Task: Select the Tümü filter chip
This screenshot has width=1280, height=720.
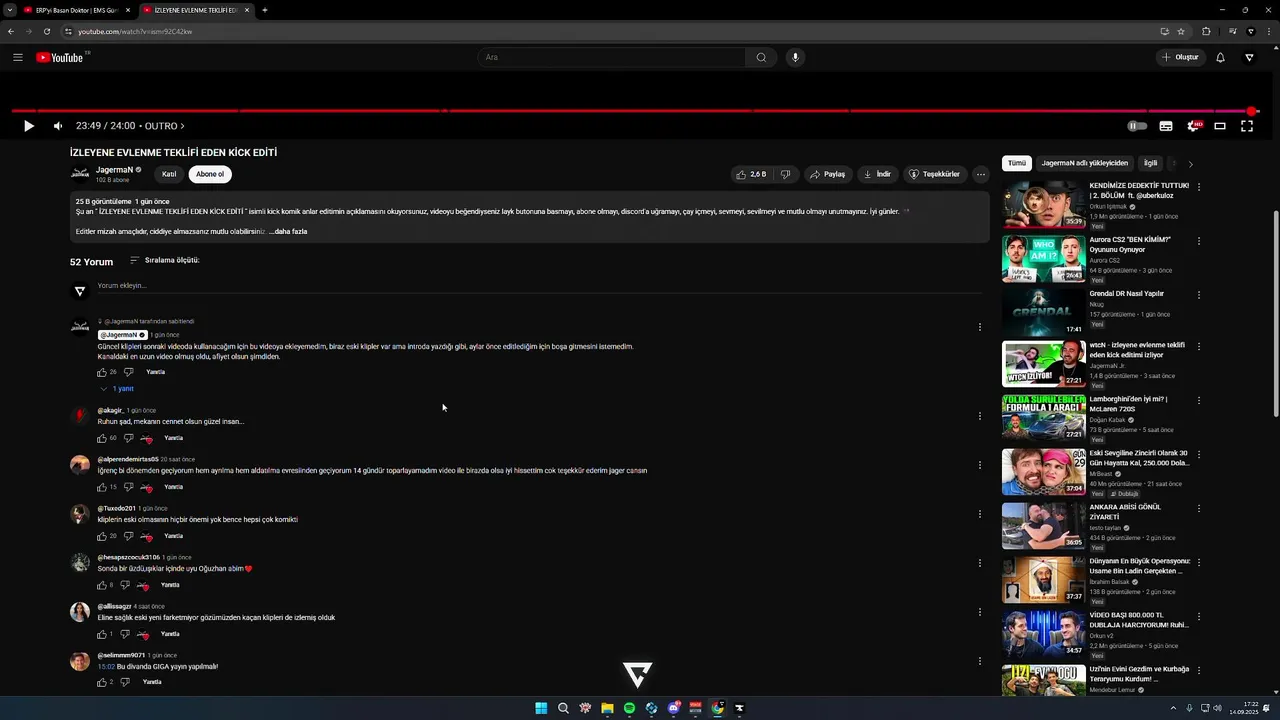Action: pyautogui.click(x=1016, y=163)
